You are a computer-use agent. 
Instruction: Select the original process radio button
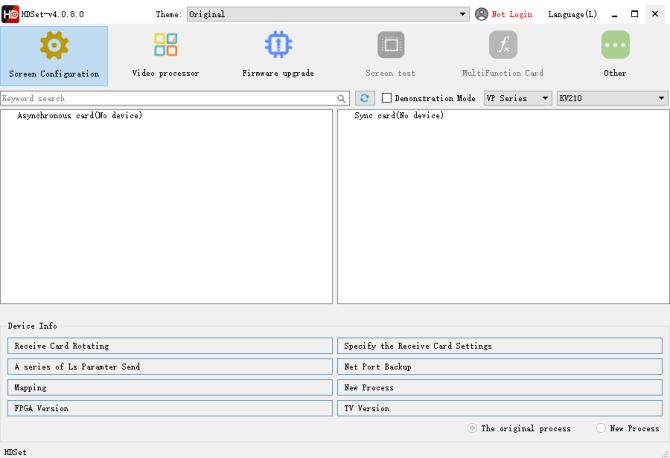[x=473, y=428]
